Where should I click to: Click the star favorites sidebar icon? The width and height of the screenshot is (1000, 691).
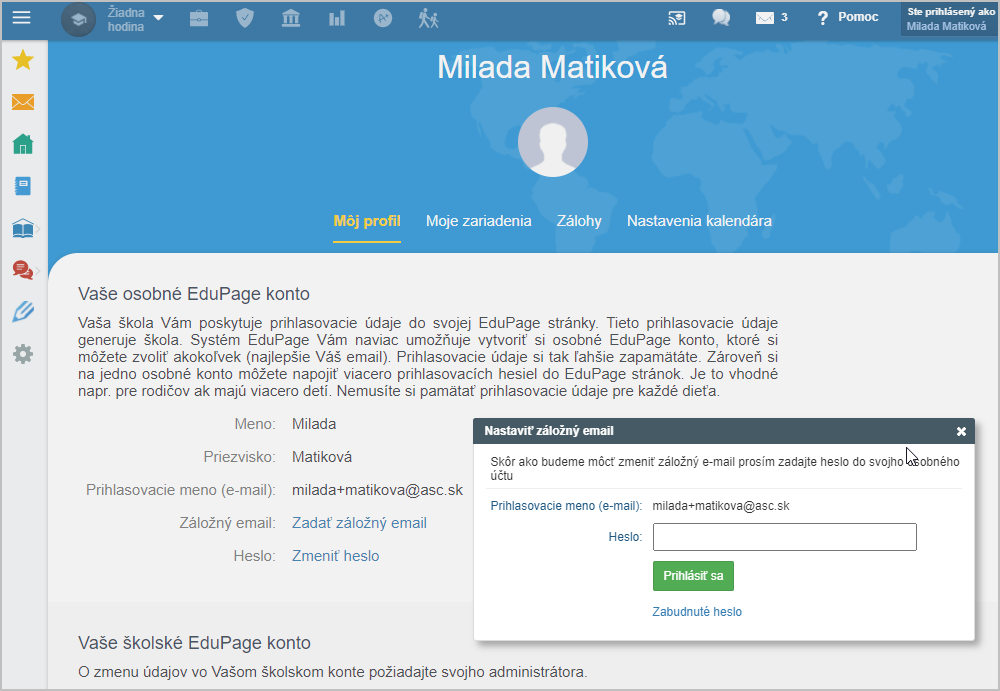tap(23, 60)
